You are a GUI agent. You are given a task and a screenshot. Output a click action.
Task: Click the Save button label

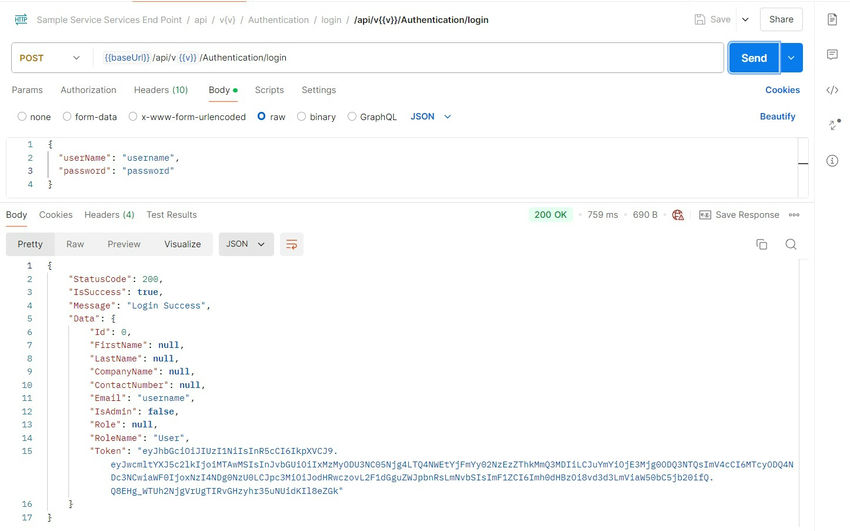click(x=720, y=20)
